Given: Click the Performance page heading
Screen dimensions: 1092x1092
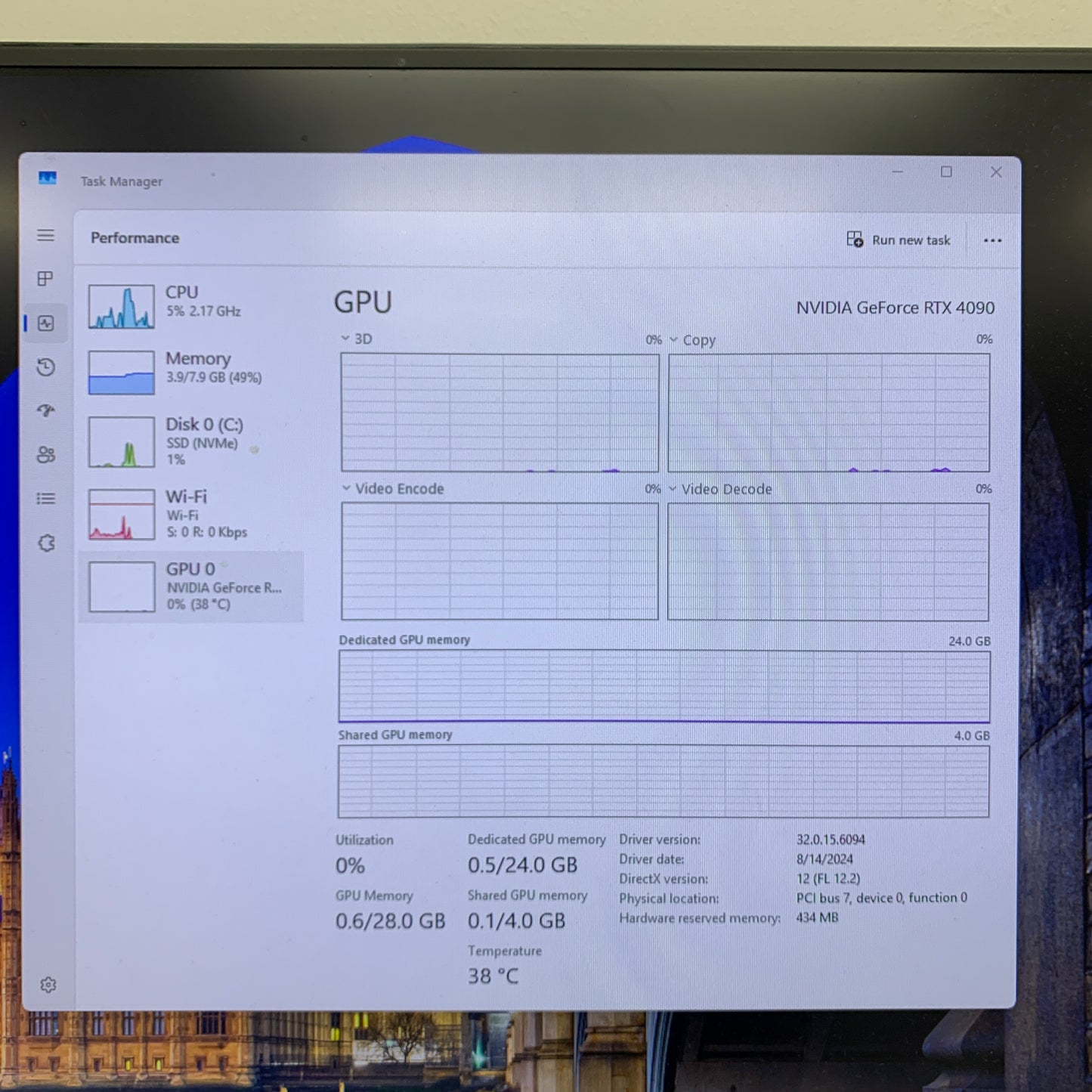Looking at the screenshot, I should pyautogui.click(x=135, y=238).
